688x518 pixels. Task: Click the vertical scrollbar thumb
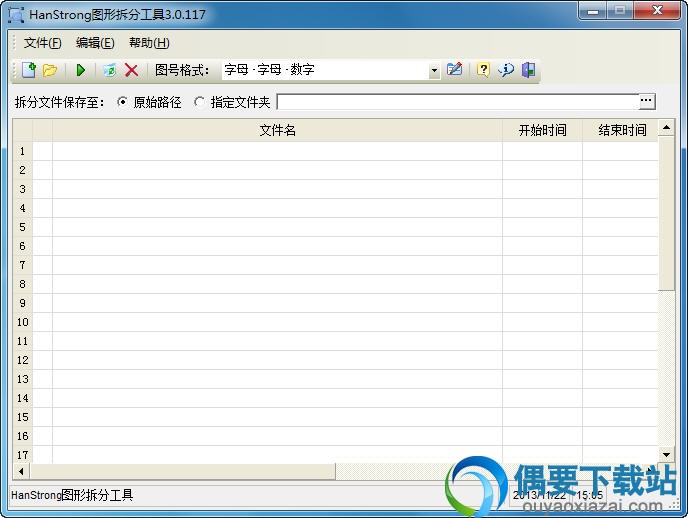click(x=666, y=213)
